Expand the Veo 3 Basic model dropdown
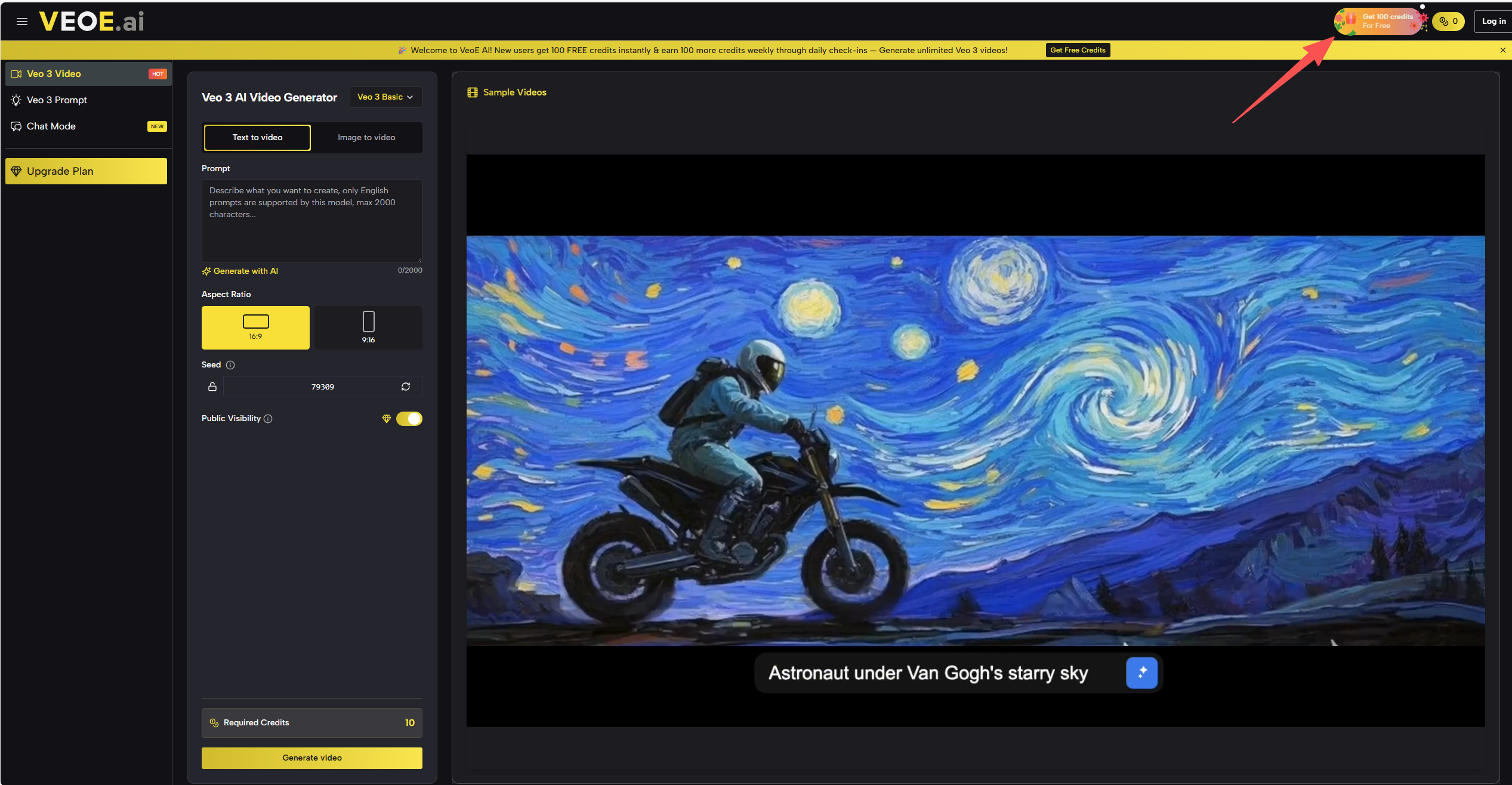The width and height of the screenshot is (1512, 785). tap(385, 97)
